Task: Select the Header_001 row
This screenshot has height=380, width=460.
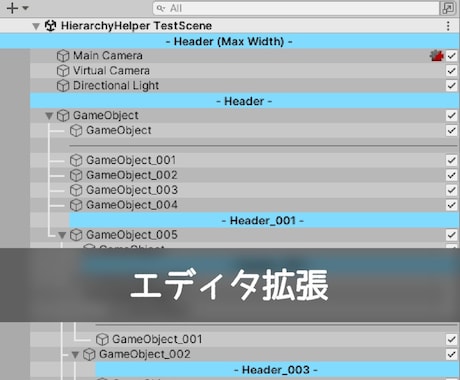Action: [x=264, y=220]
